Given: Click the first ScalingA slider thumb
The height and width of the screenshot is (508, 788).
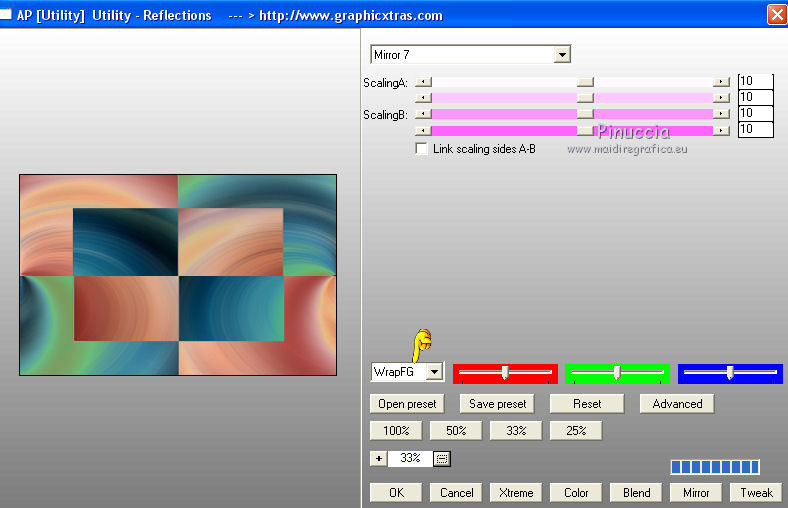Looking at the screenshot, I should click(585, 82).
